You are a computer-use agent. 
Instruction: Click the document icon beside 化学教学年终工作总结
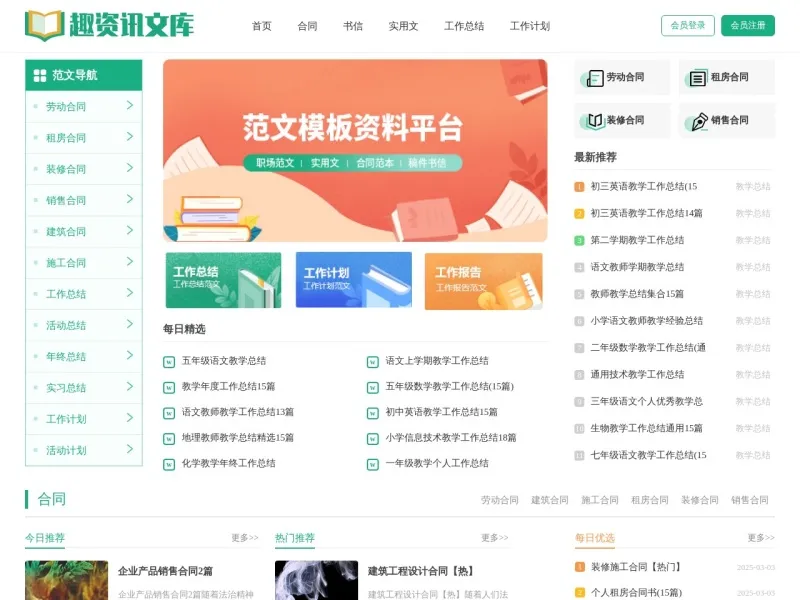(169, 464)
